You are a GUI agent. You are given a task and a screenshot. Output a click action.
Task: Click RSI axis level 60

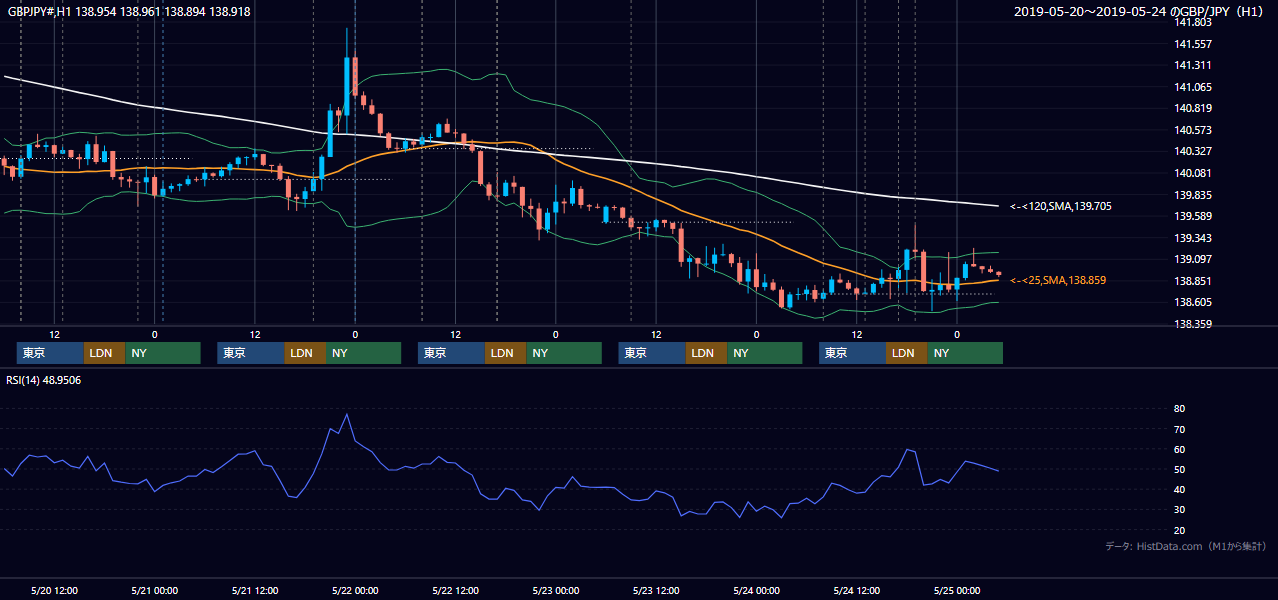1179,449
